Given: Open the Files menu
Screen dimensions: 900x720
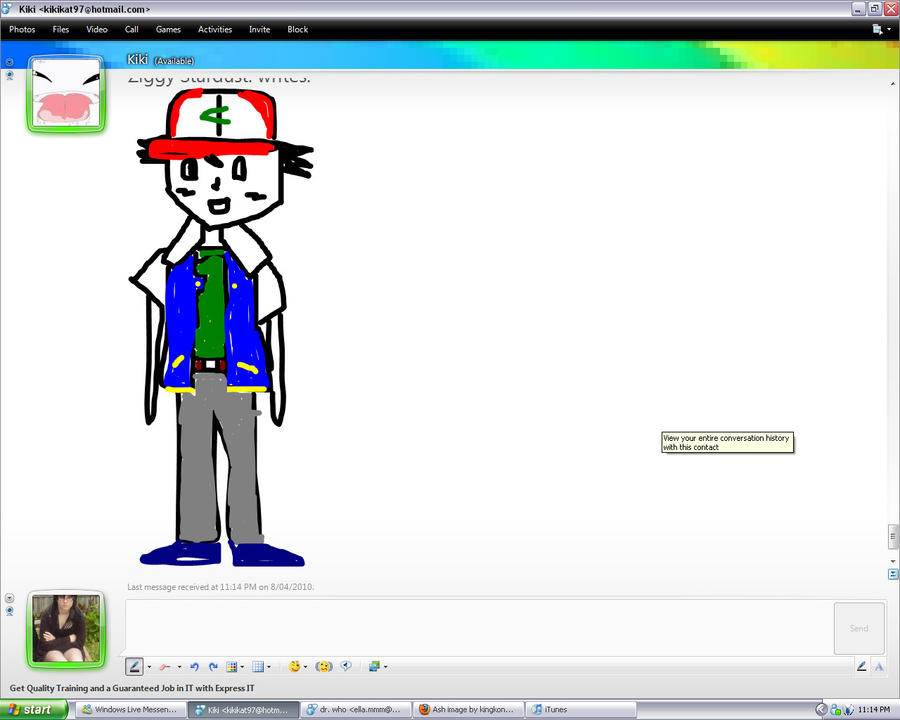Looking at the screenshot, I should [x=60, y=29].
